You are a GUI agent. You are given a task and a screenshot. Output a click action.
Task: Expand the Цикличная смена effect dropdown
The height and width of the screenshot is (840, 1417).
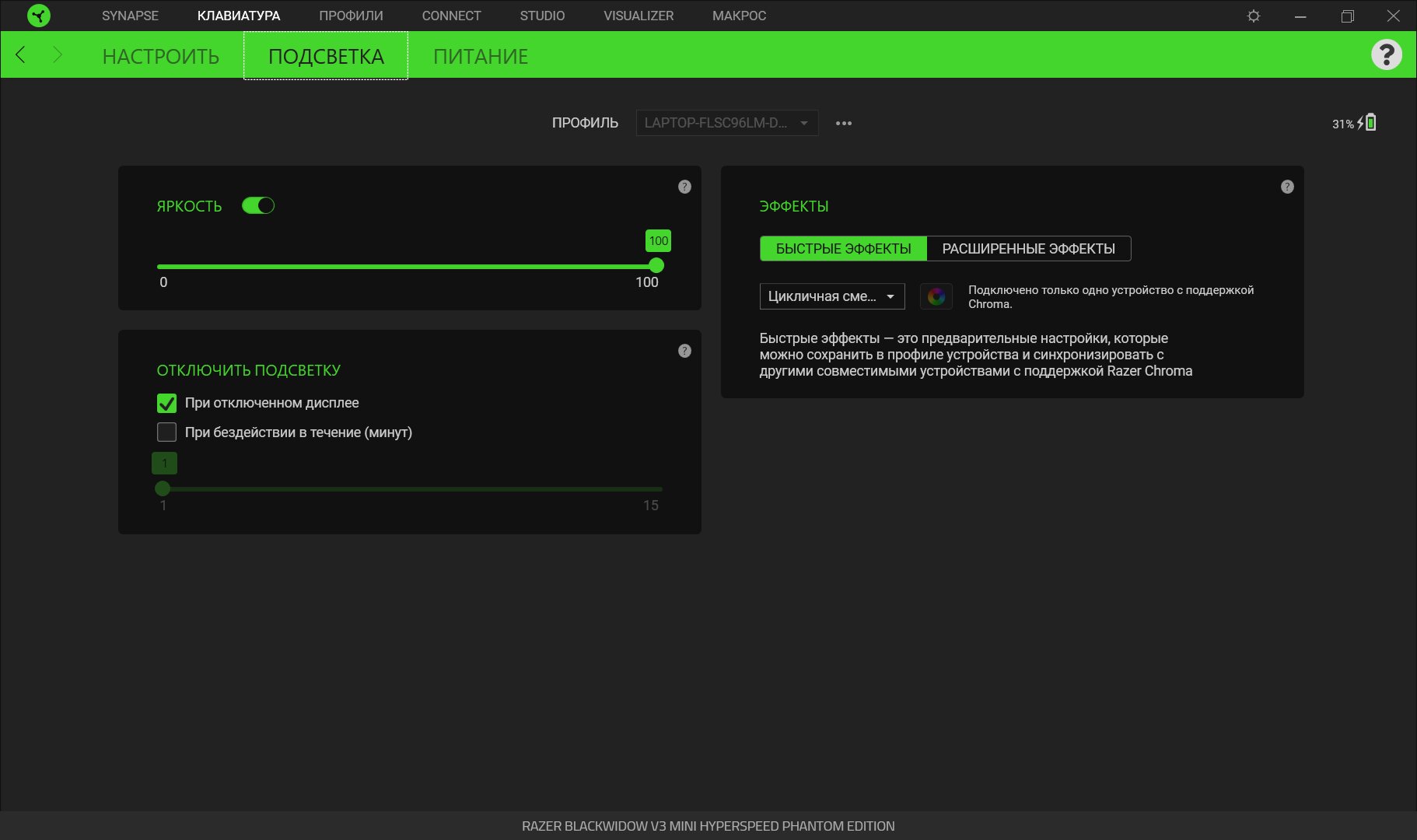(832, 296)
